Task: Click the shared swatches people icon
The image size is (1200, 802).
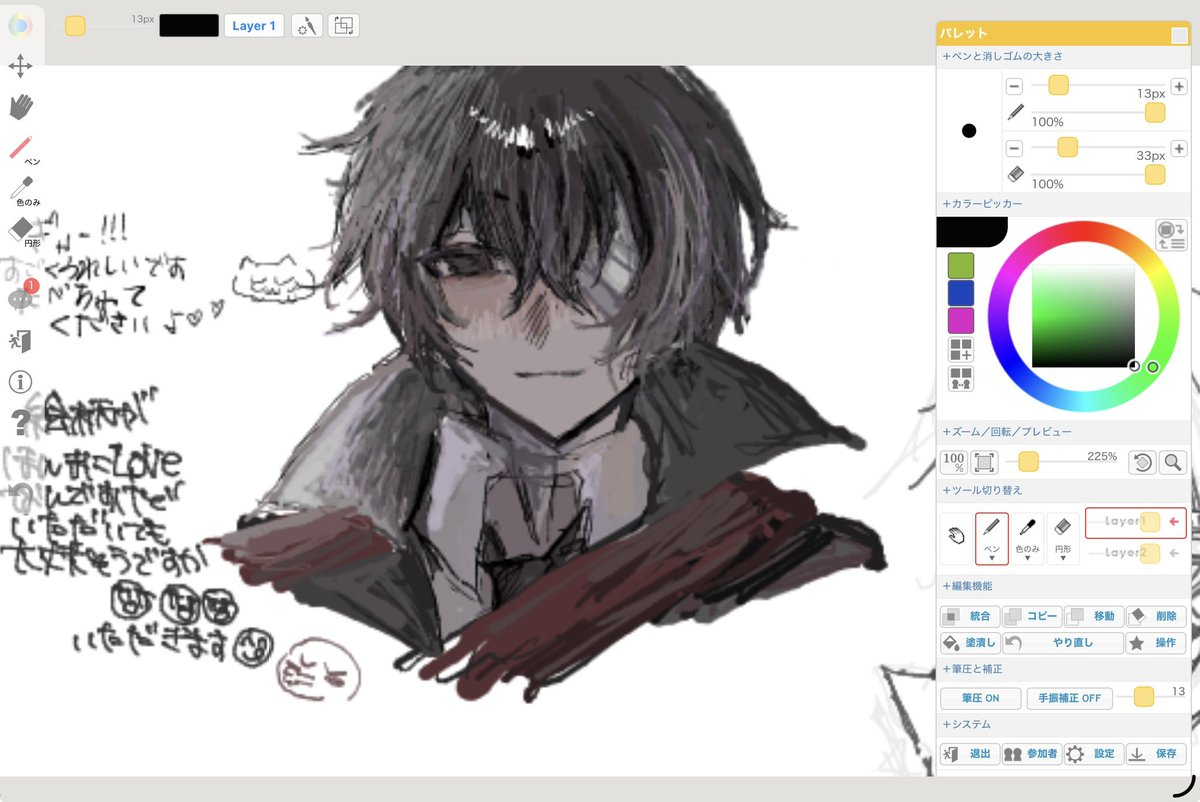Action: point(961,379)
